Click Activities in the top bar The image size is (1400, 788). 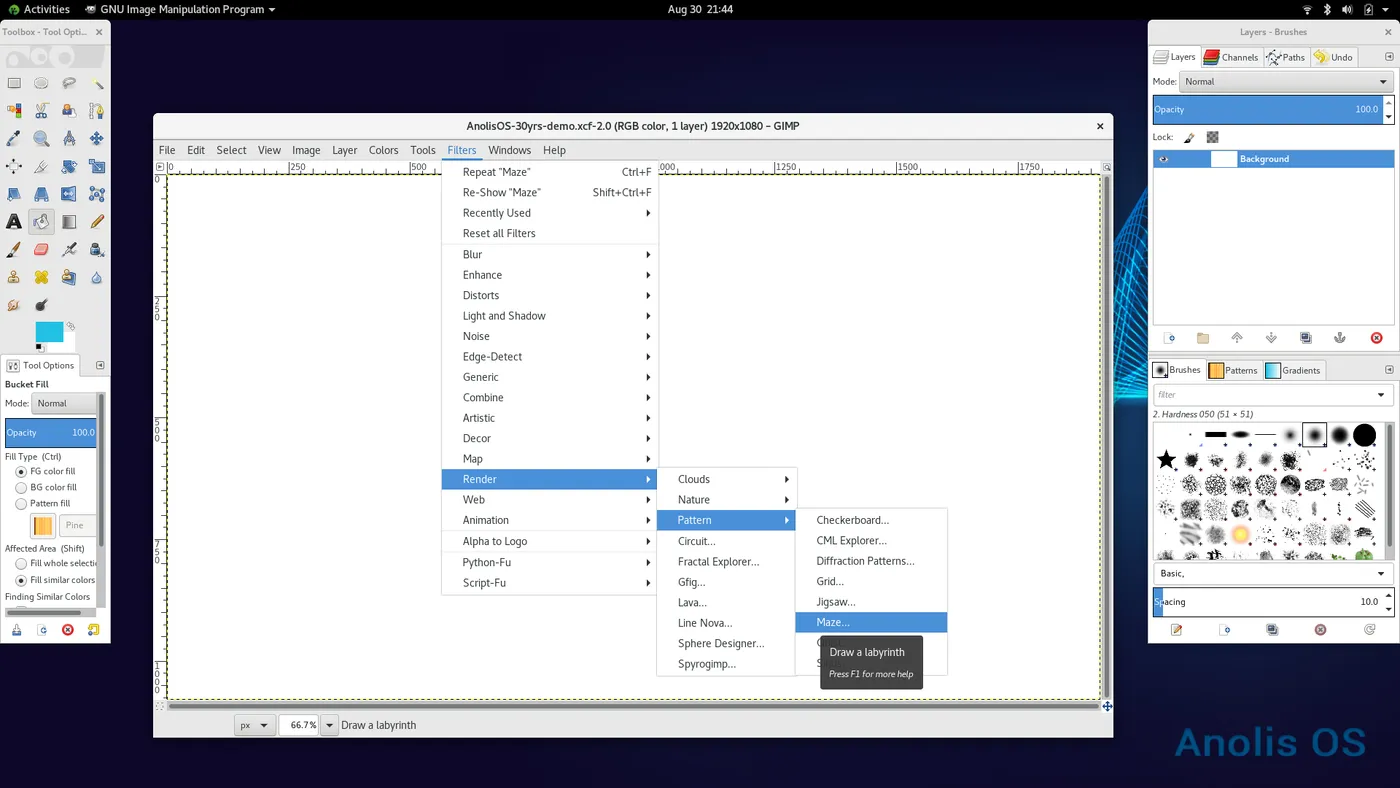coord(39,9)
